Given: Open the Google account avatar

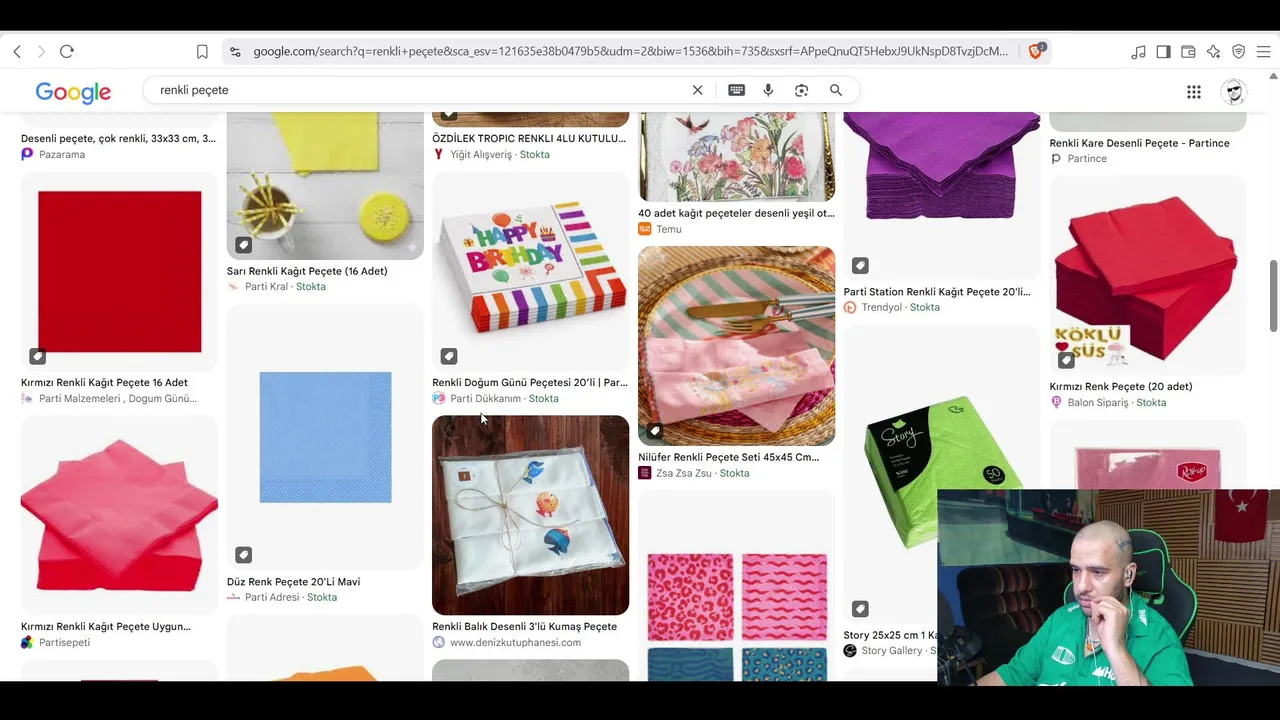Looking at the screenshot, I should pos(1234,92).
